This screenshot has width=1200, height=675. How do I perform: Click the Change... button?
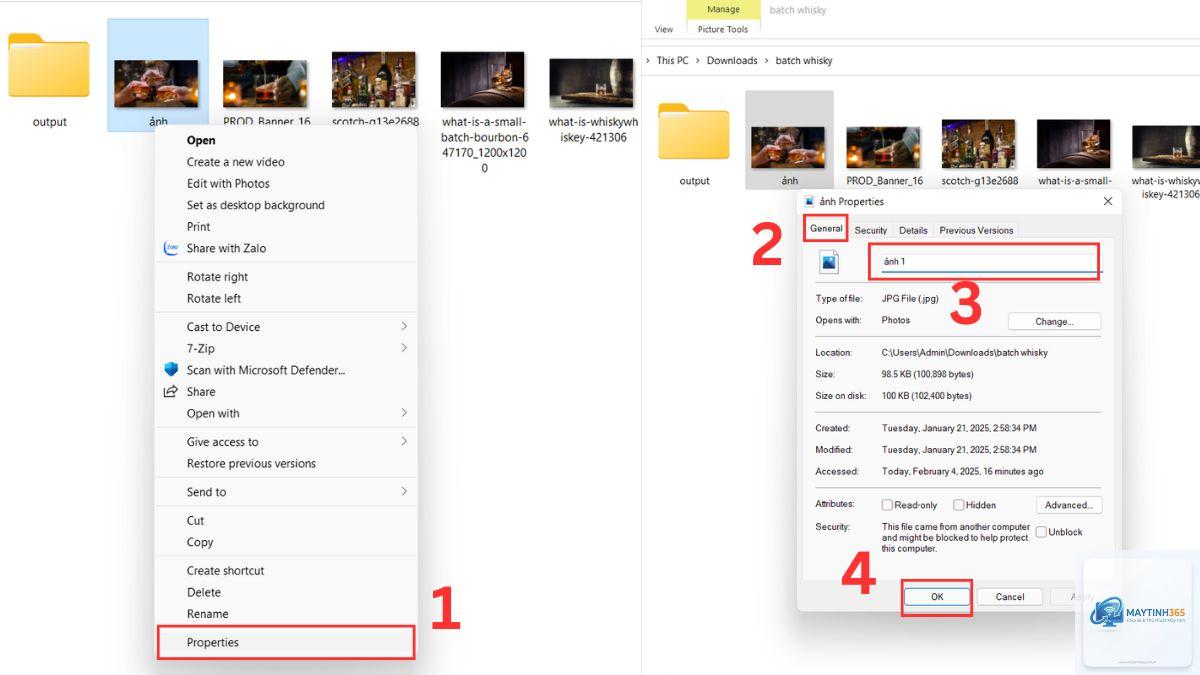pyautogui.click(x=1054, y=321)
